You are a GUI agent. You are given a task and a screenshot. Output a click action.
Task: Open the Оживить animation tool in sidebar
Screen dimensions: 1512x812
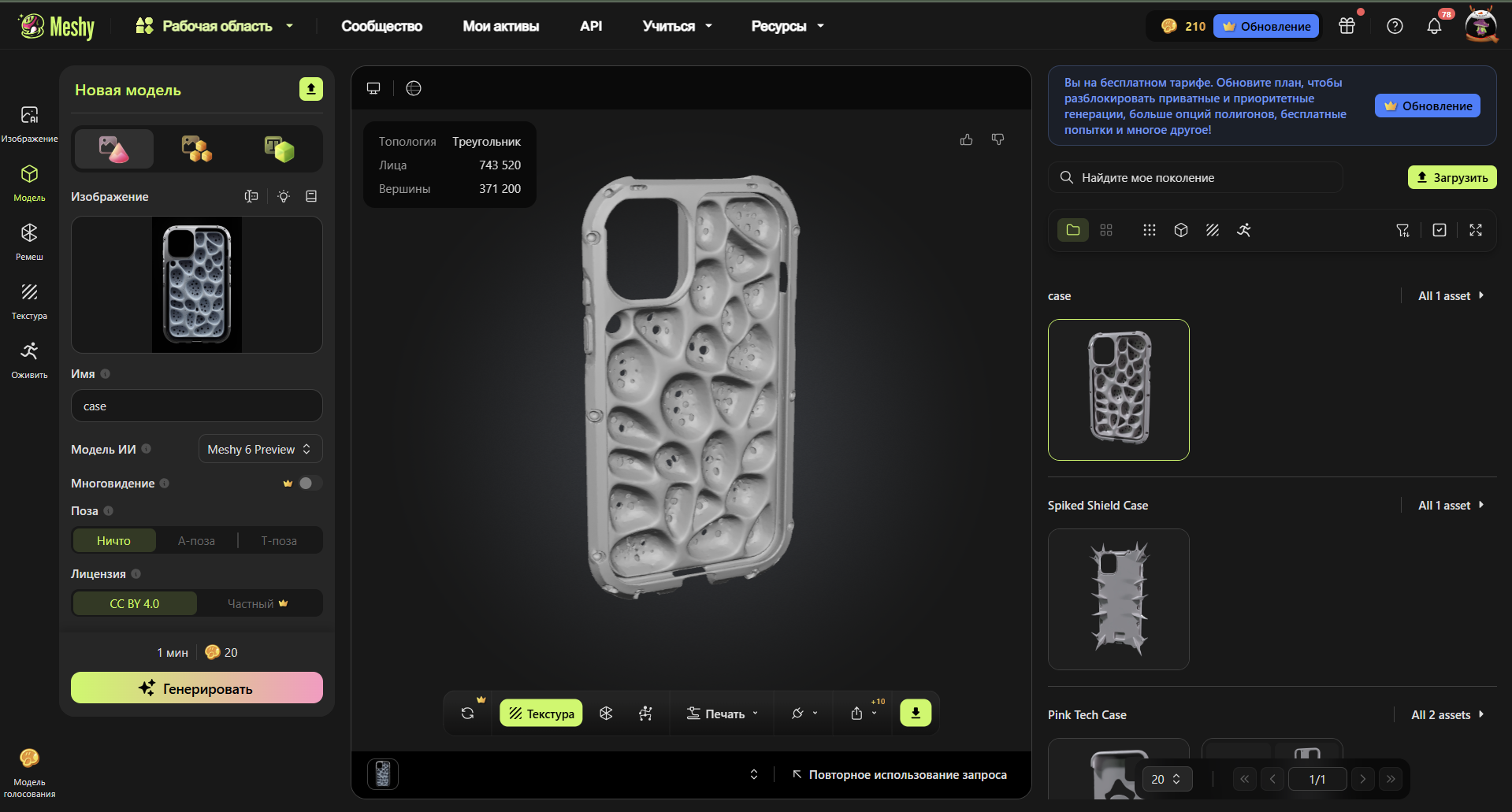tap(29, 360)
